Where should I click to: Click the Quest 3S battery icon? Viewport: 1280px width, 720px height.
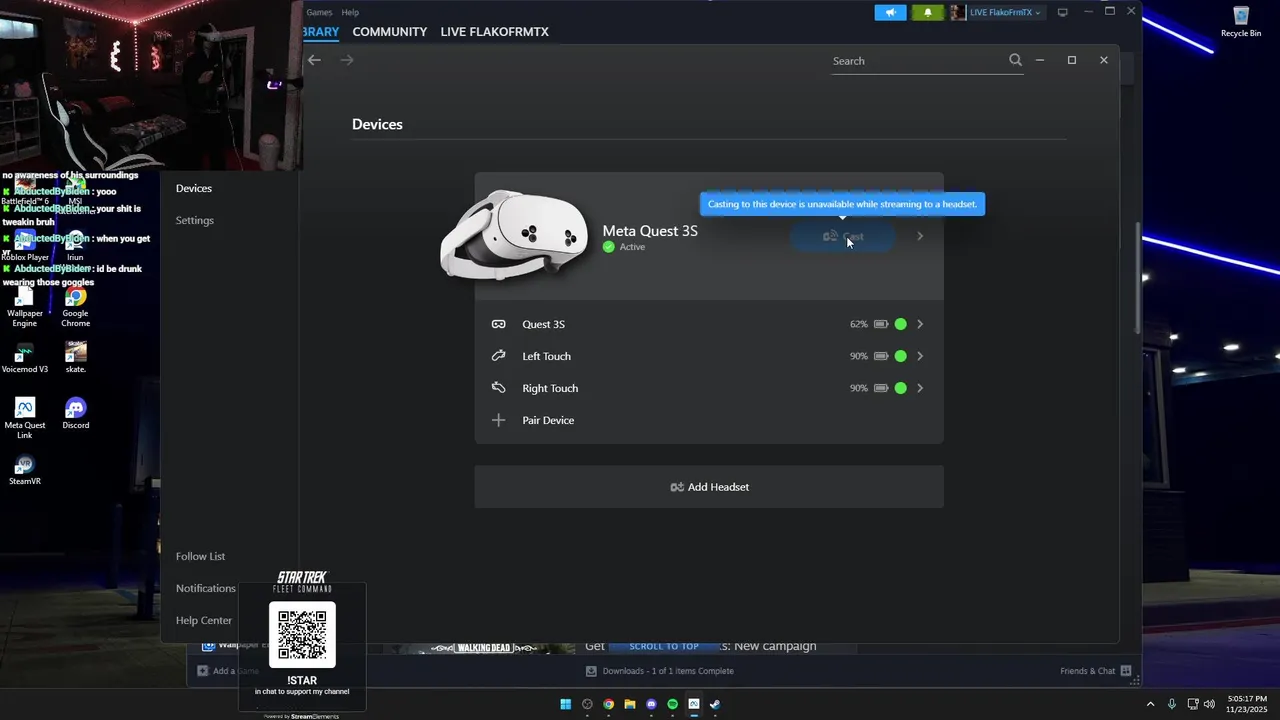pos(881,324)
